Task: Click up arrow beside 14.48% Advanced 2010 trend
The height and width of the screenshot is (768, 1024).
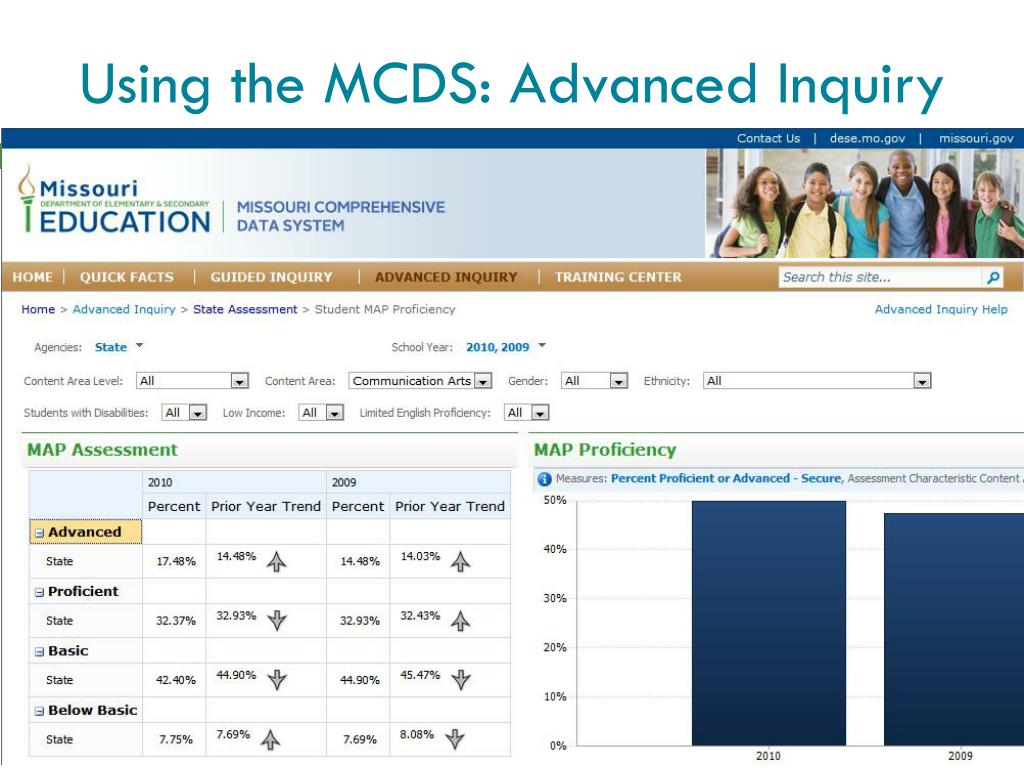Action: click(277, 562)
